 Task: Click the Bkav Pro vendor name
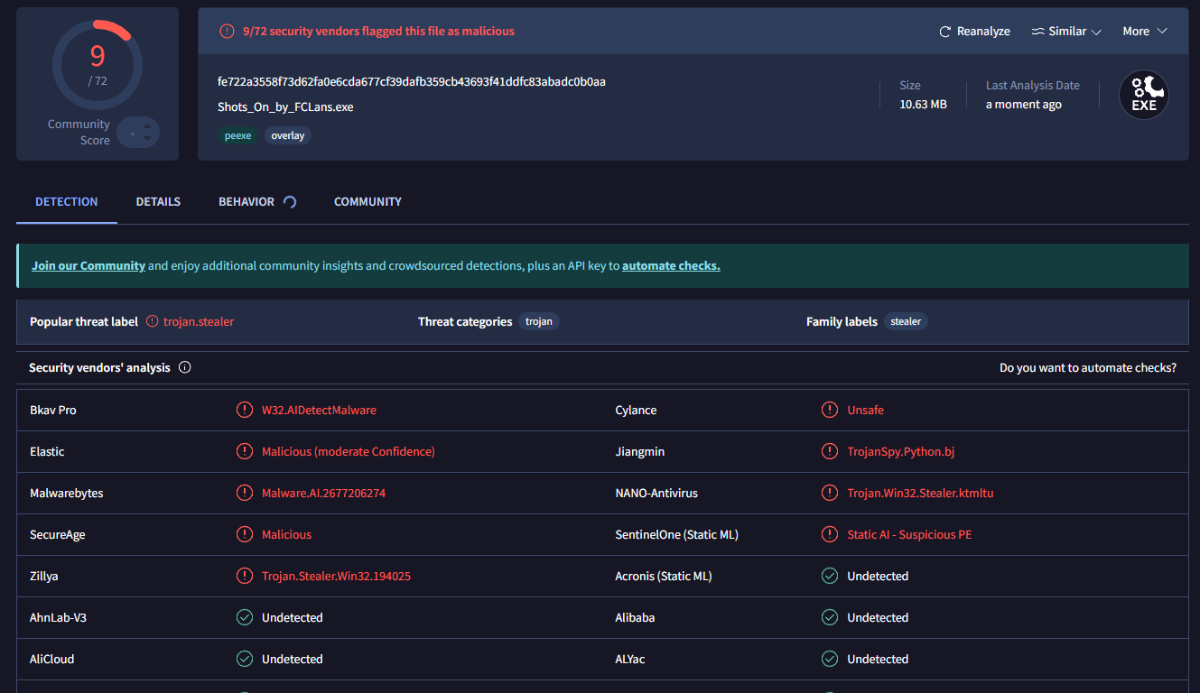[x=53, y=410]
